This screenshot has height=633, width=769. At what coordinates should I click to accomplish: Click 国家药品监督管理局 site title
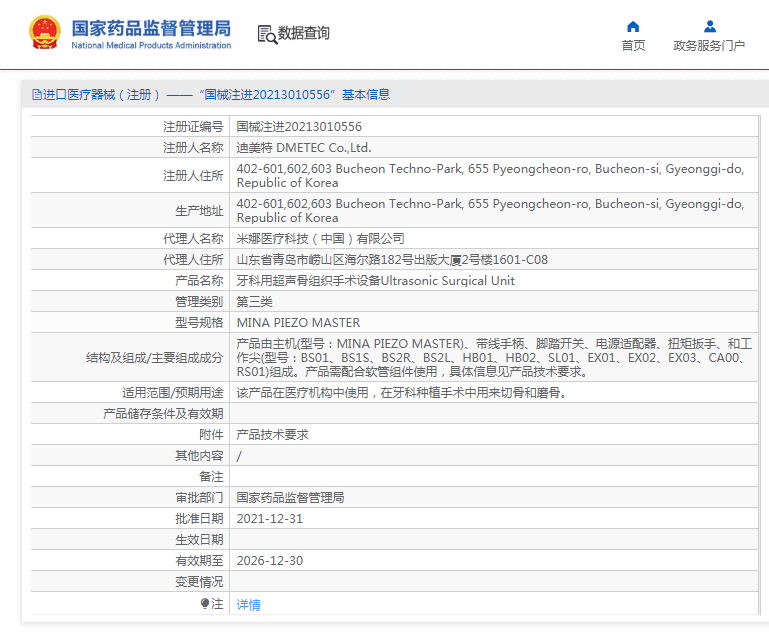151,28
